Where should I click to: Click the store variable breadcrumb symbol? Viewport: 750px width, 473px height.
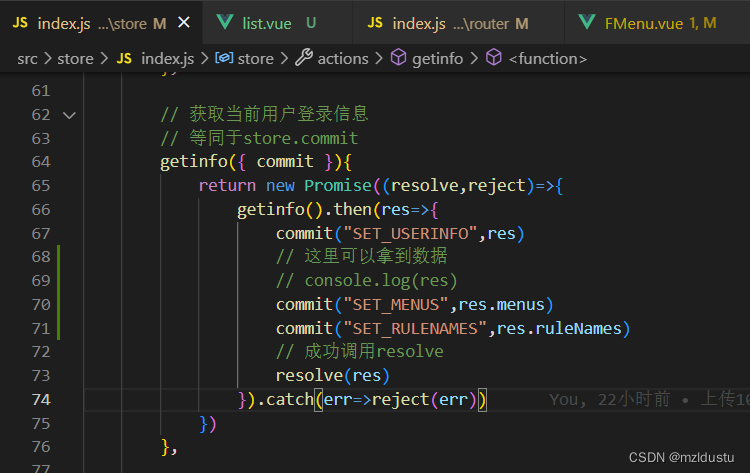pos(255,59)
